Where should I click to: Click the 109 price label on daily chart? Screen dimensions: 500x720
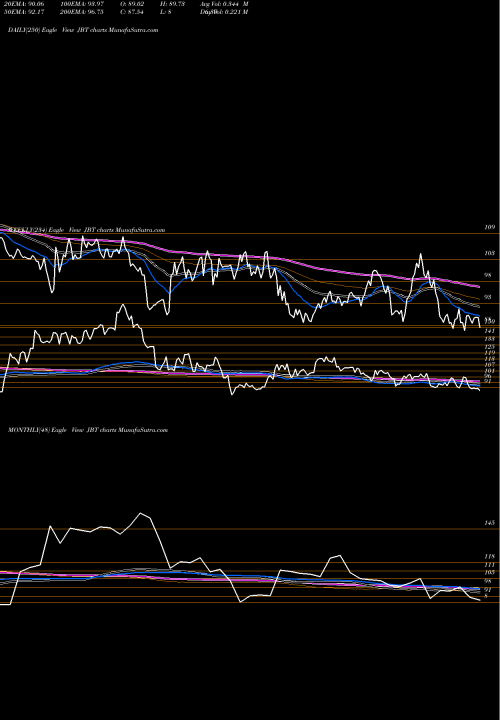click(x=490, y=227)
